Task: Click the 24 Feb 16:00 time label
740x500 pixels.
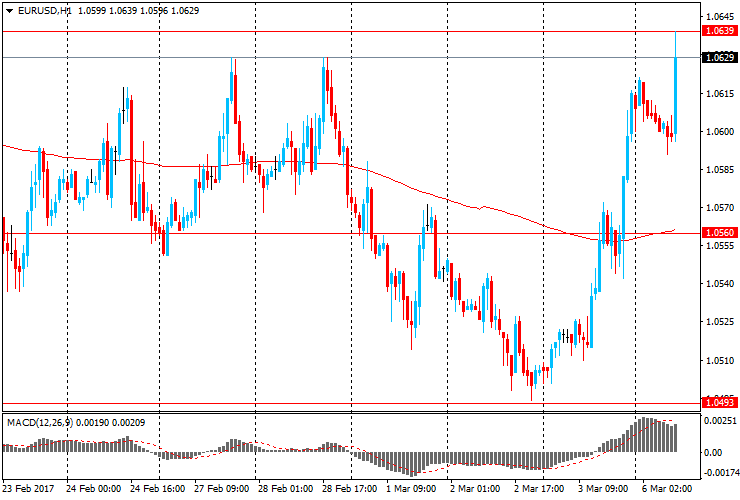Action: [158, 489]
